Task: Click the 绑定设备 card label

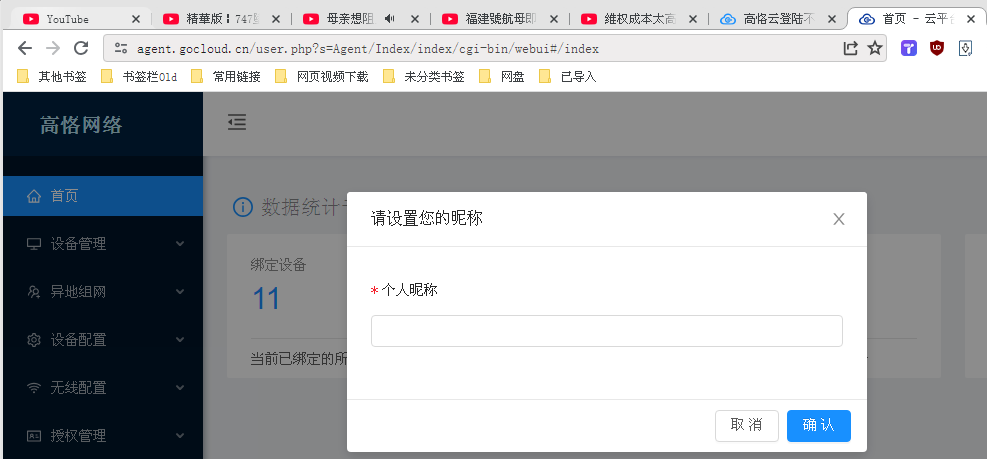Action: click(278, 265)
